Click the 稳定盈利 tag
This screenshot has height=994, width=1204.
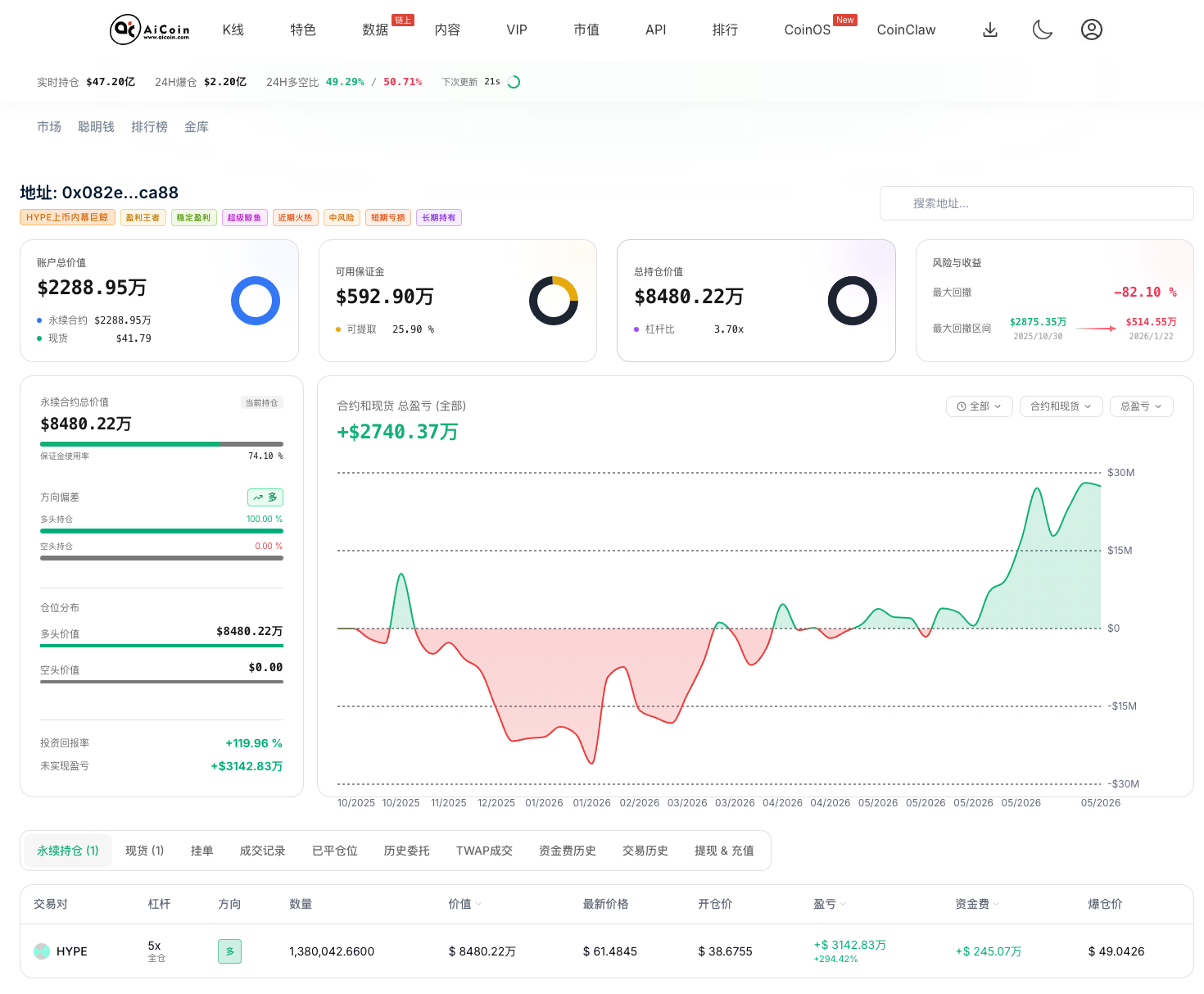(194, 217)
